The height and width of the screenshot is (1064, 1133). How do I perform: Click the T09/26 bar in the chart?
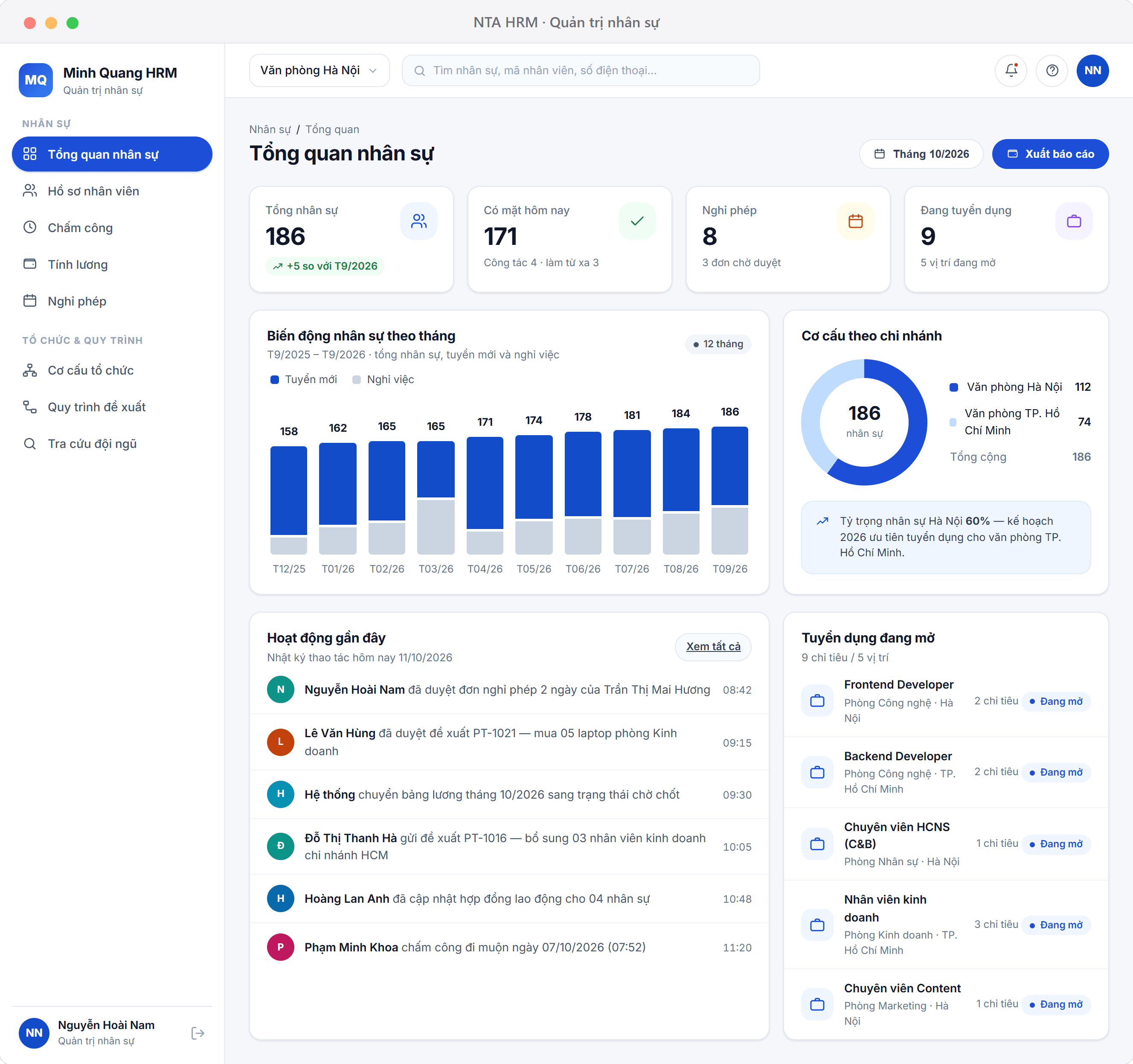click(x=729, y=490)
